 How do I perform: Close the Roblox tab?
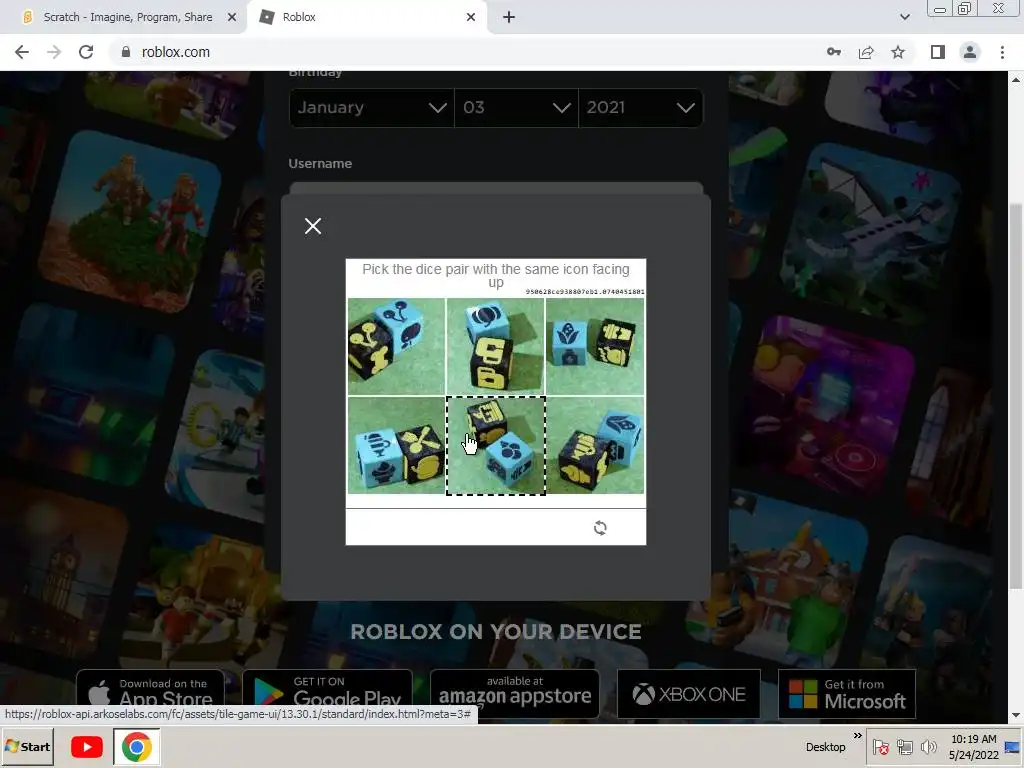pyautogui.click(x=471, y=17)
